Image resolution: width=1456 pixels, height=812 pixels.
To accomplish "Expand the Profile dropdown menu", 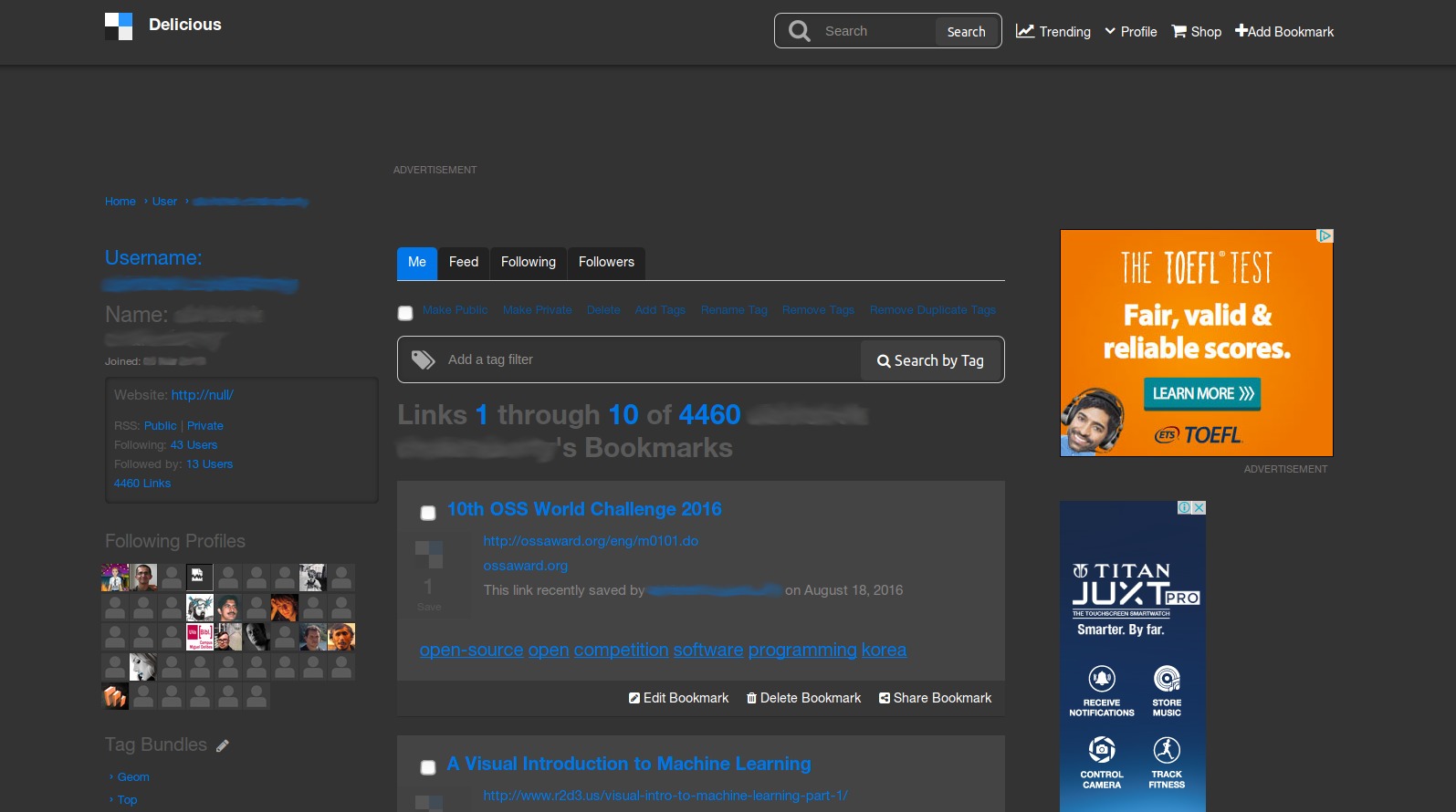I will pyautogui.click(x=1131, y=31).
